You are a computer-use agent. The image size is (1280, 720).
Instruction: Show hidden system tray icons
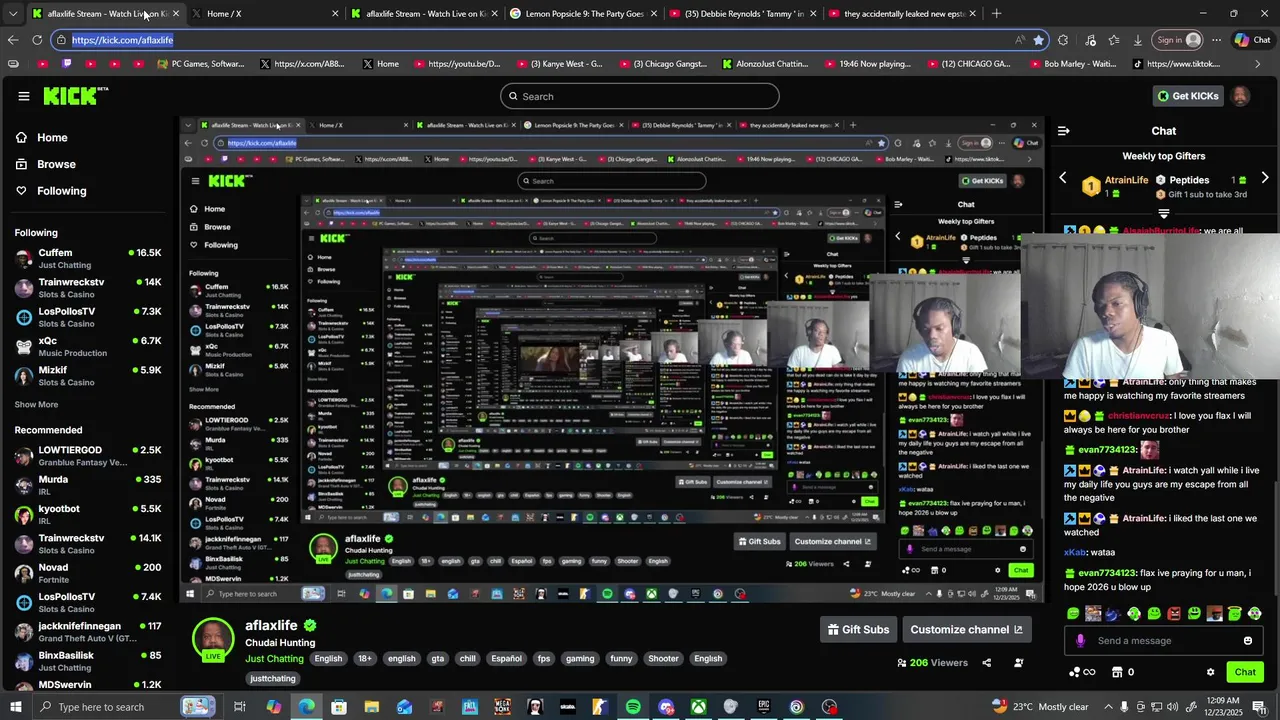[1108, 707]
